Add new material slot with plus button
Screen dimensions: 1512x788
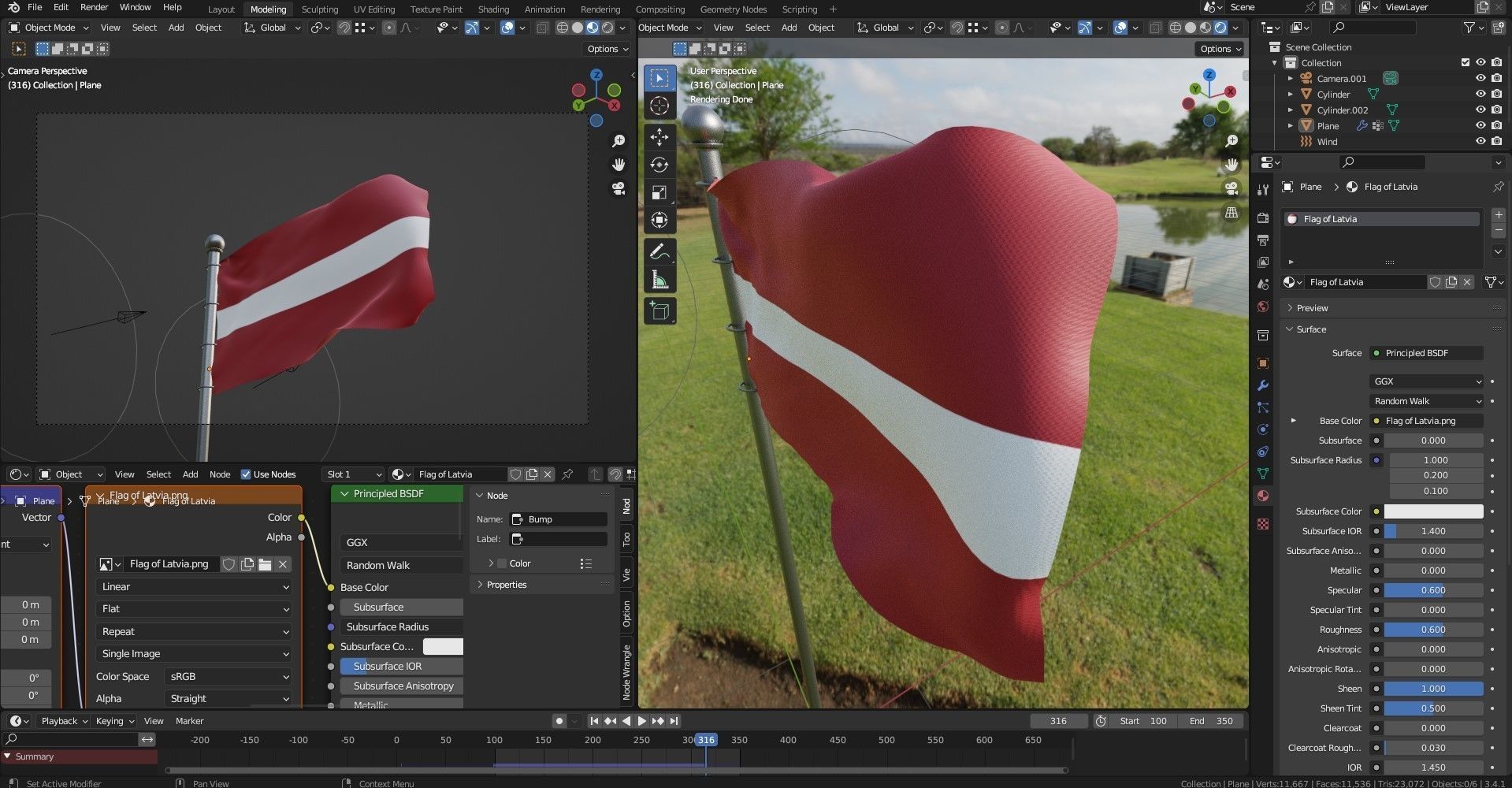pos(1499,214)
